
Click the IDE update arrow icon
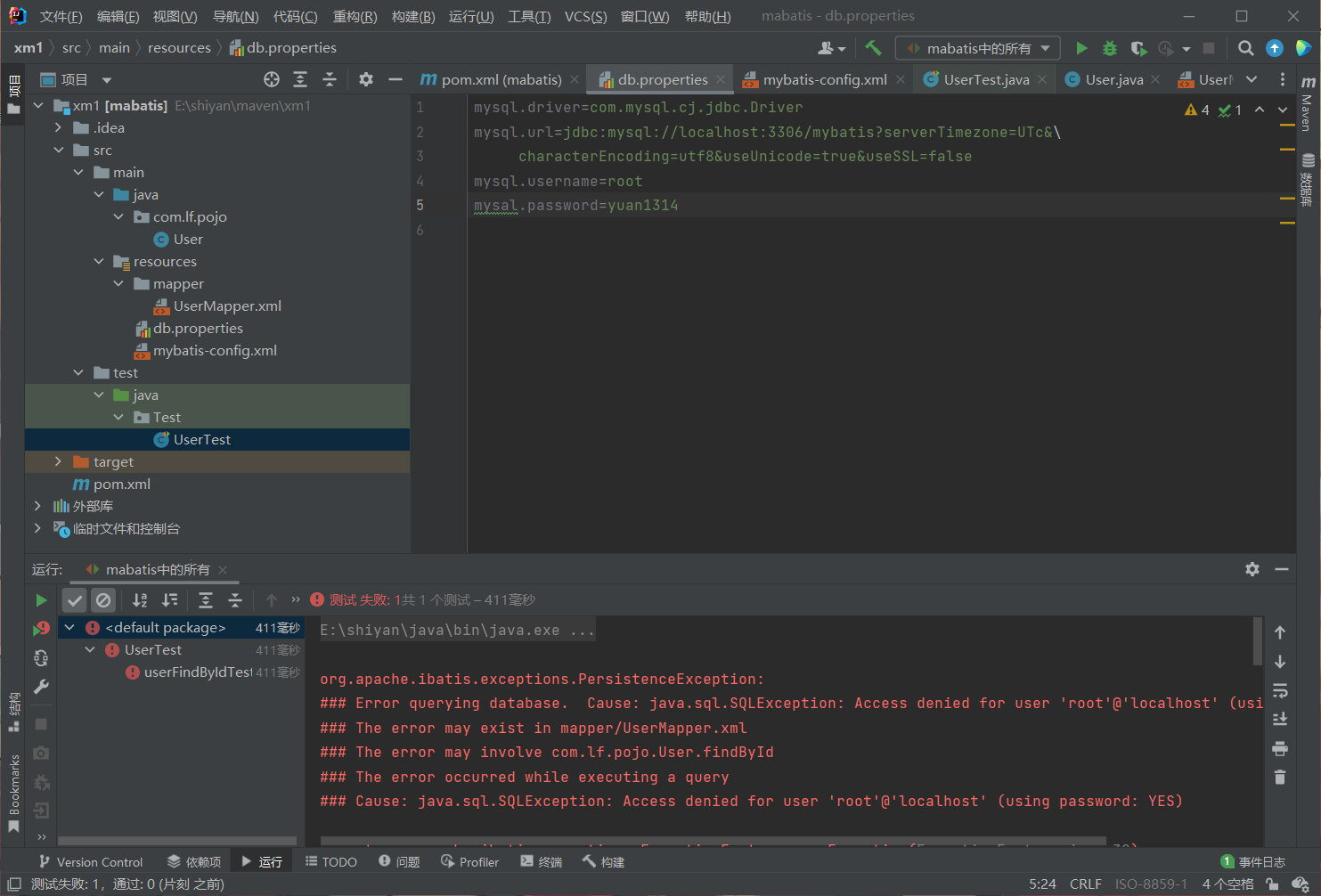tap(1275, 48)
